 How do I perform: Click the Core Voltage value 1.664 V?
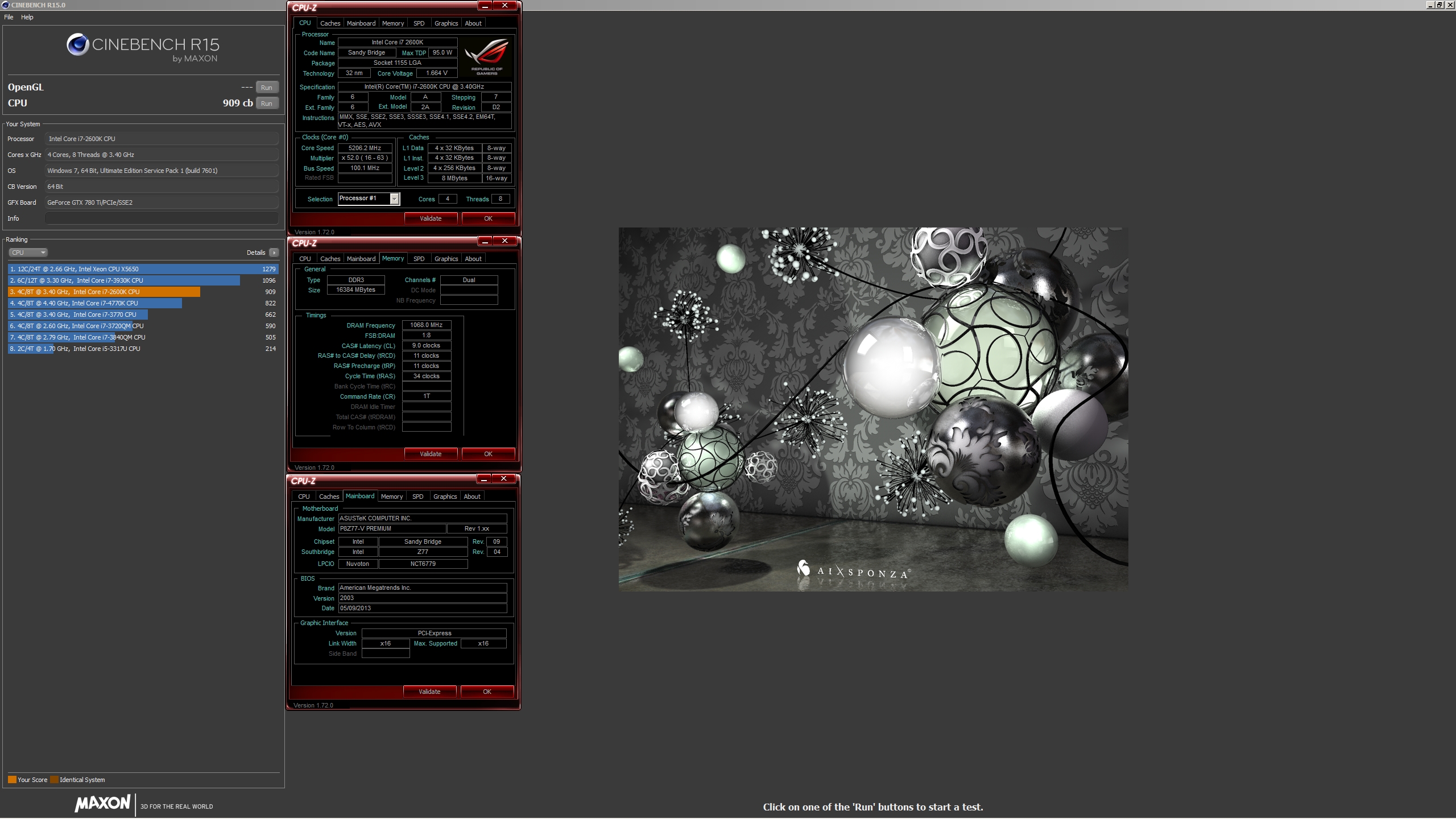[437, 73]
